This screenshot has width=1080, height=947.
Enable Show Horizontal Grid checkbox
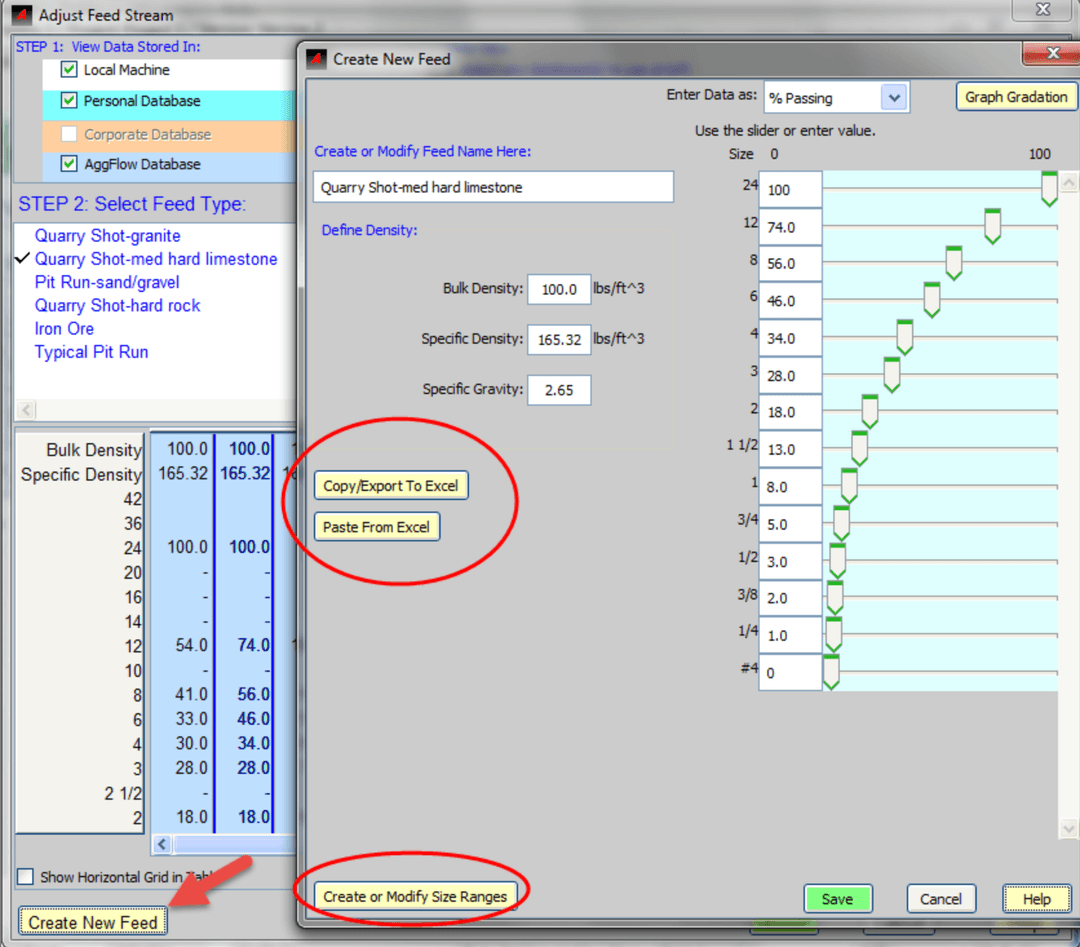26,877
